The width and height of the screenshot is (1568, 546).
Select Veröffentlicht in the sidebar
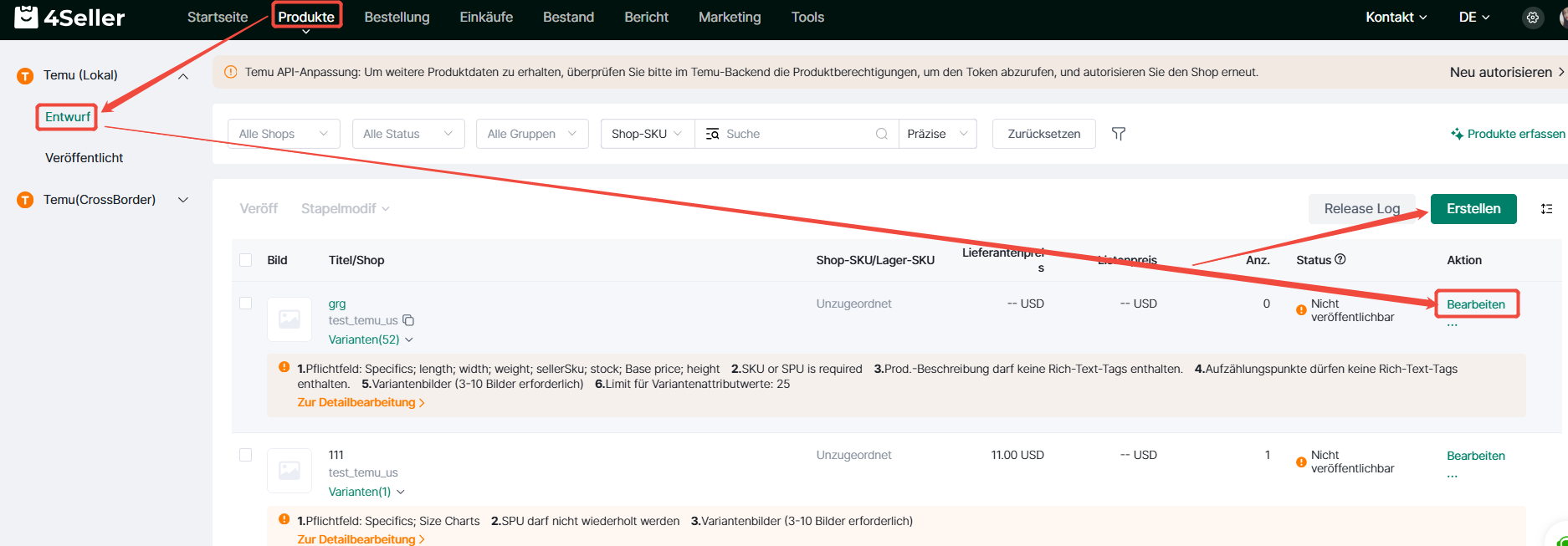[x=85, y=158]
